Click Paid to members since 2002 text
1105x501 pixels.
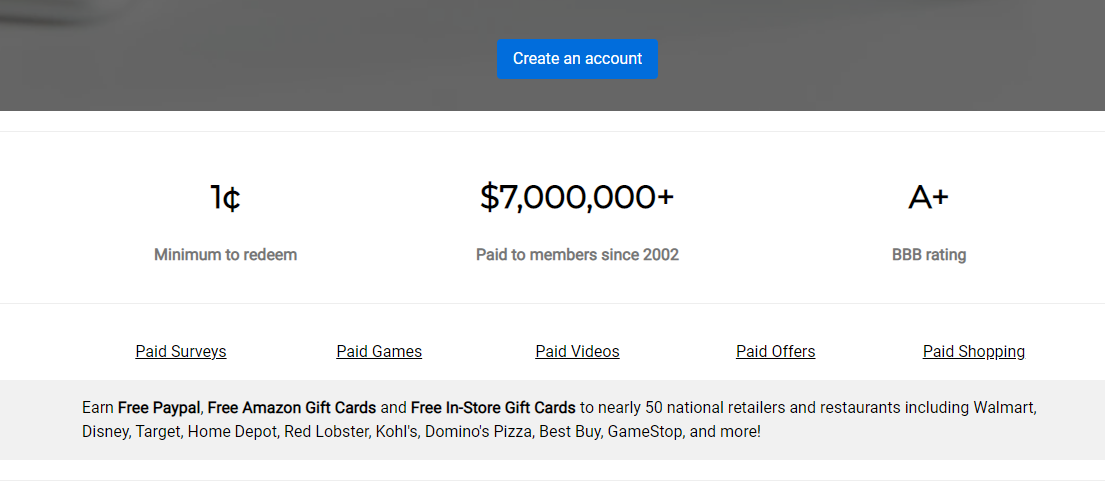pos(577,254)
